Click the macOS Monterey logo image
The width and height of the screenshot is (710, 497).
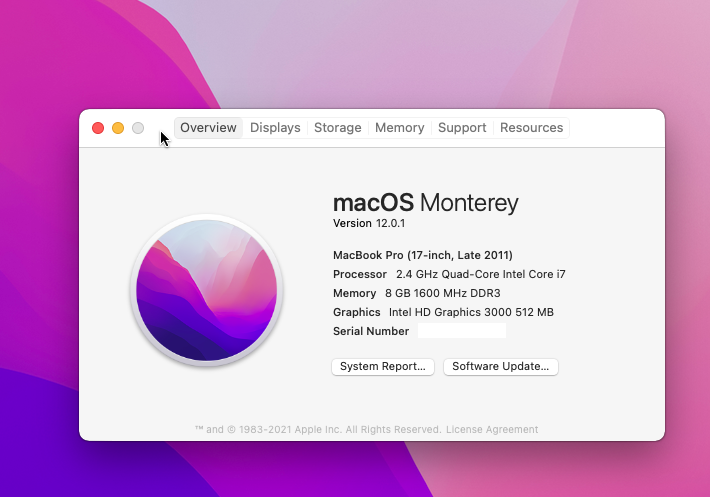point(206,290)
